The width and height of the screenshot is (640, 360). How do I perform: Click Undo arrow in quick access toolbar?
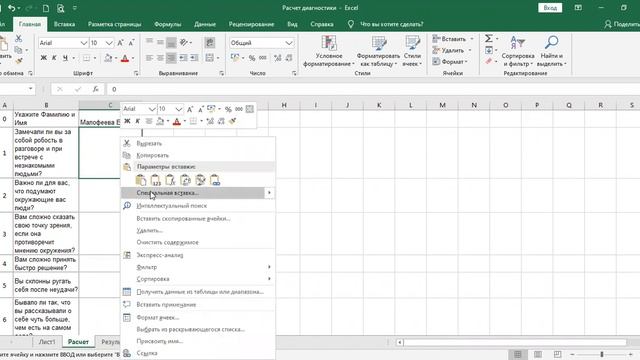point(11,8)
